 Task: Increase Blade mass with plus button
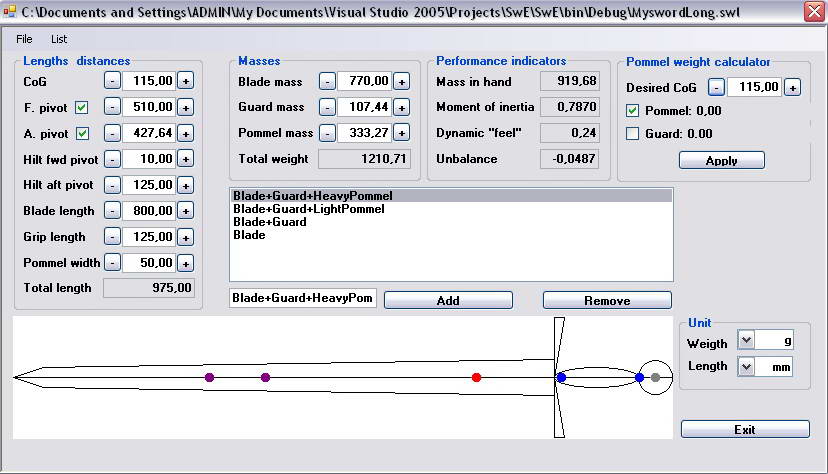(x=401, y=82)
